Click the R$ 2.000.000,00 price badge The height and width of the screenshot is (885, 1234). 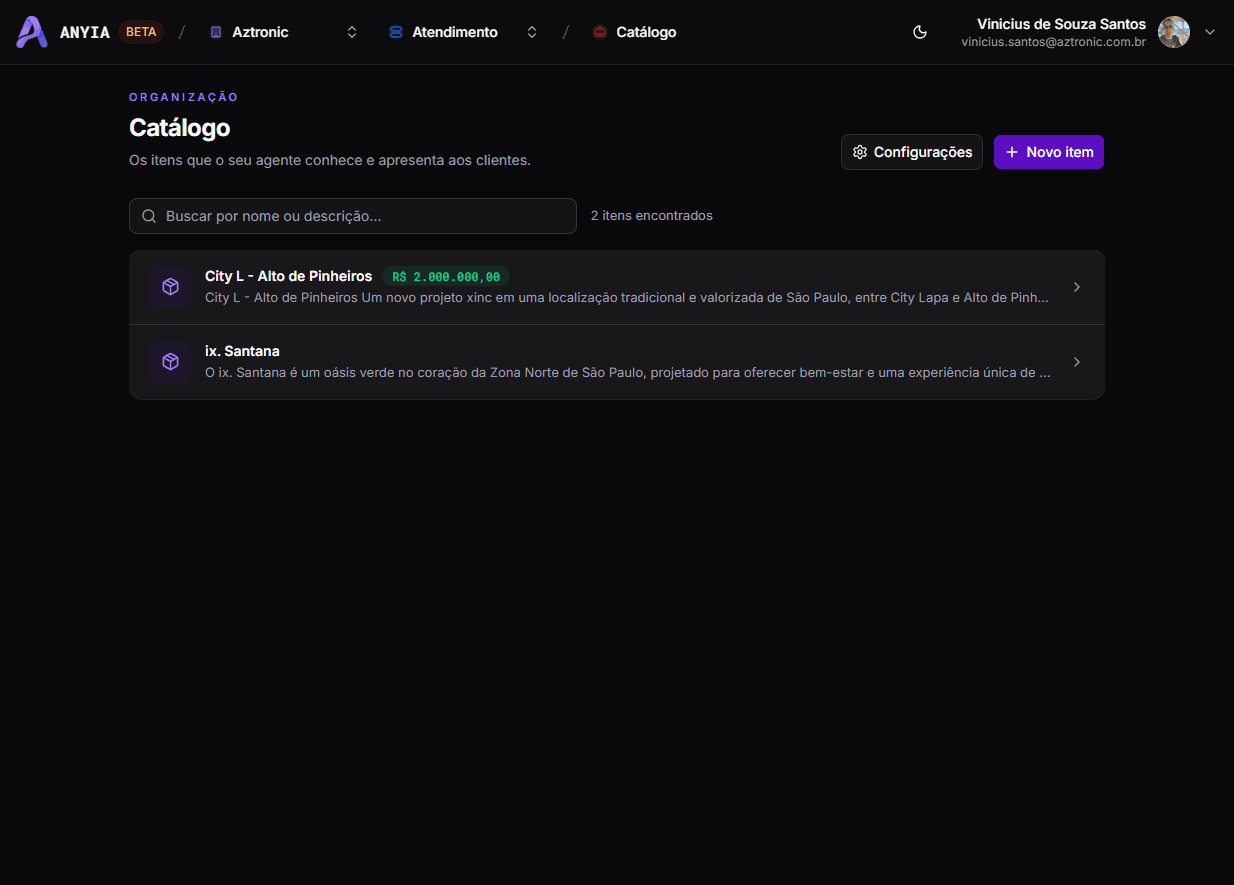(x=446, y=277)
